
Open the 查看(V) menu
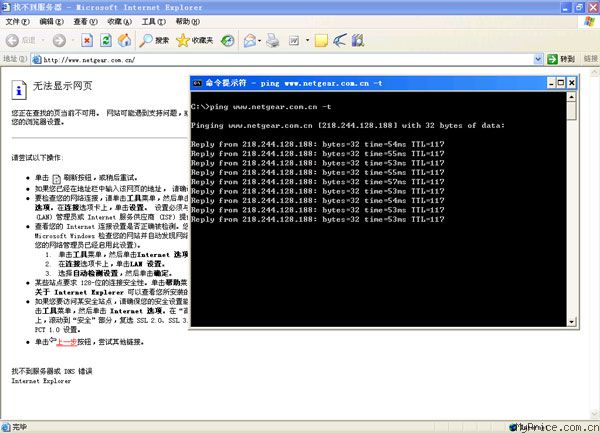(x=85, y=22)
